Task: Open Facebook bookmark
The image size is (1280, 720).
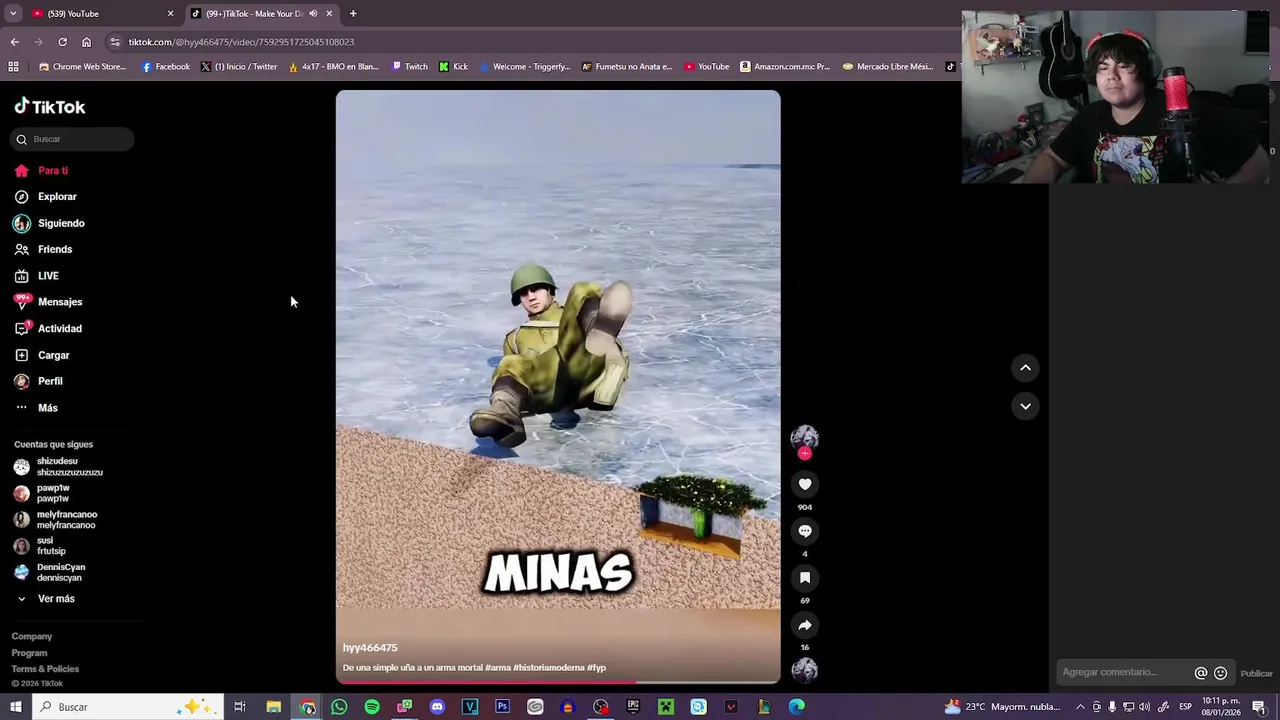Action: (x=165, y=67)
